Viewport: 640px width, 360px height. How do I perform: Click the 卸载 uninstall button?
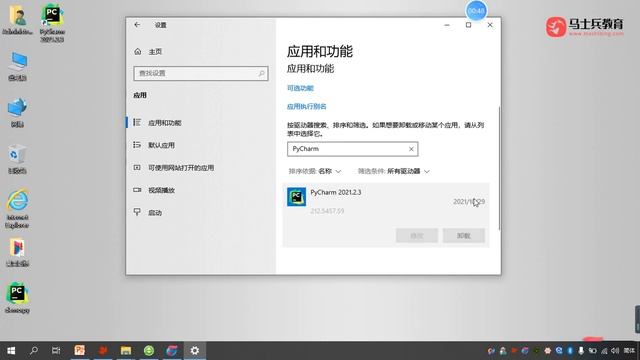(x=464, y=236)
